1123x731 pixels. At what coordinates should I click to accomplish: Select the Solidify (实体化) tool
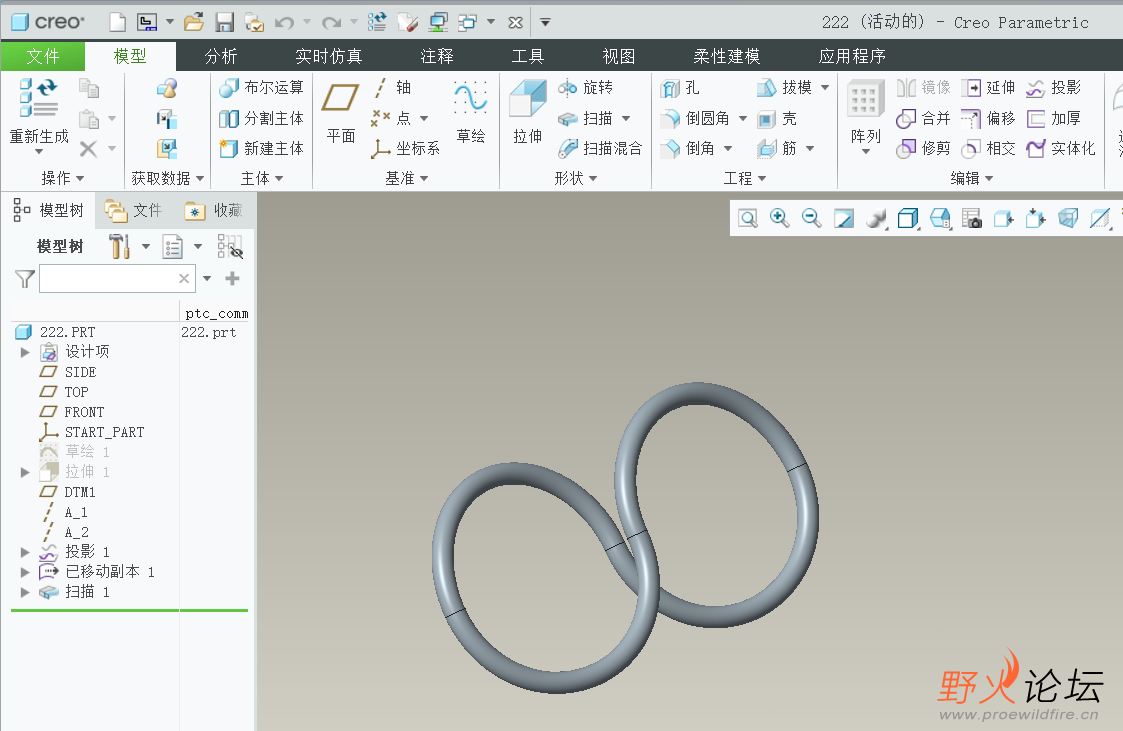coord(1061,148)
